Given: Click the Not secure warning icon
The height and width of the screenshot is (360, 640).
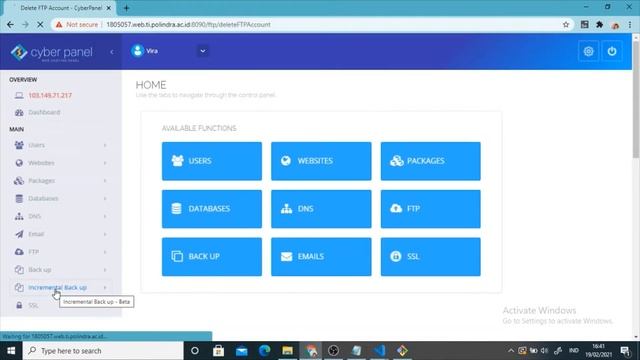Looking at the screenshot, I should (59, 24).
